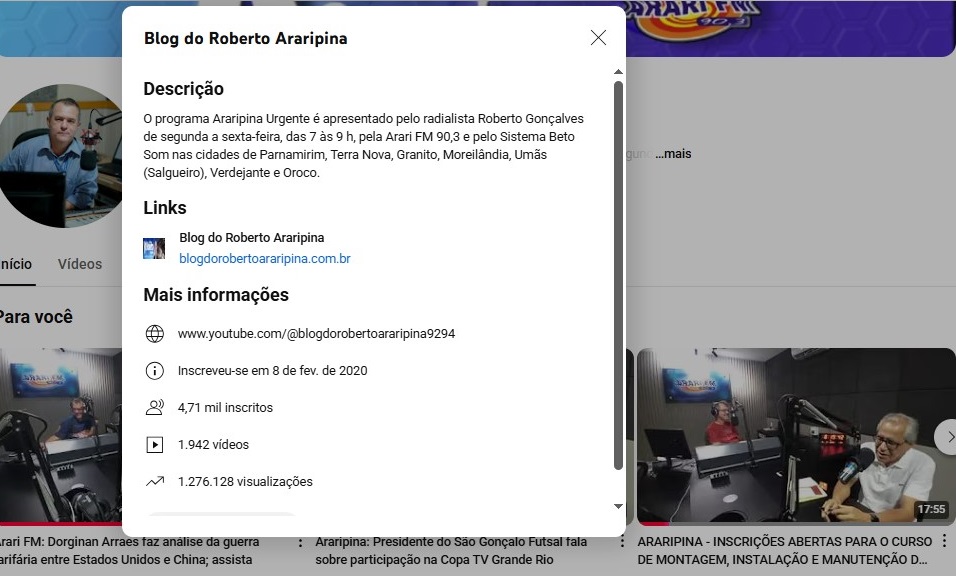
Task: Click the 1.276.128 visualizações text
Action: [245, 482]
